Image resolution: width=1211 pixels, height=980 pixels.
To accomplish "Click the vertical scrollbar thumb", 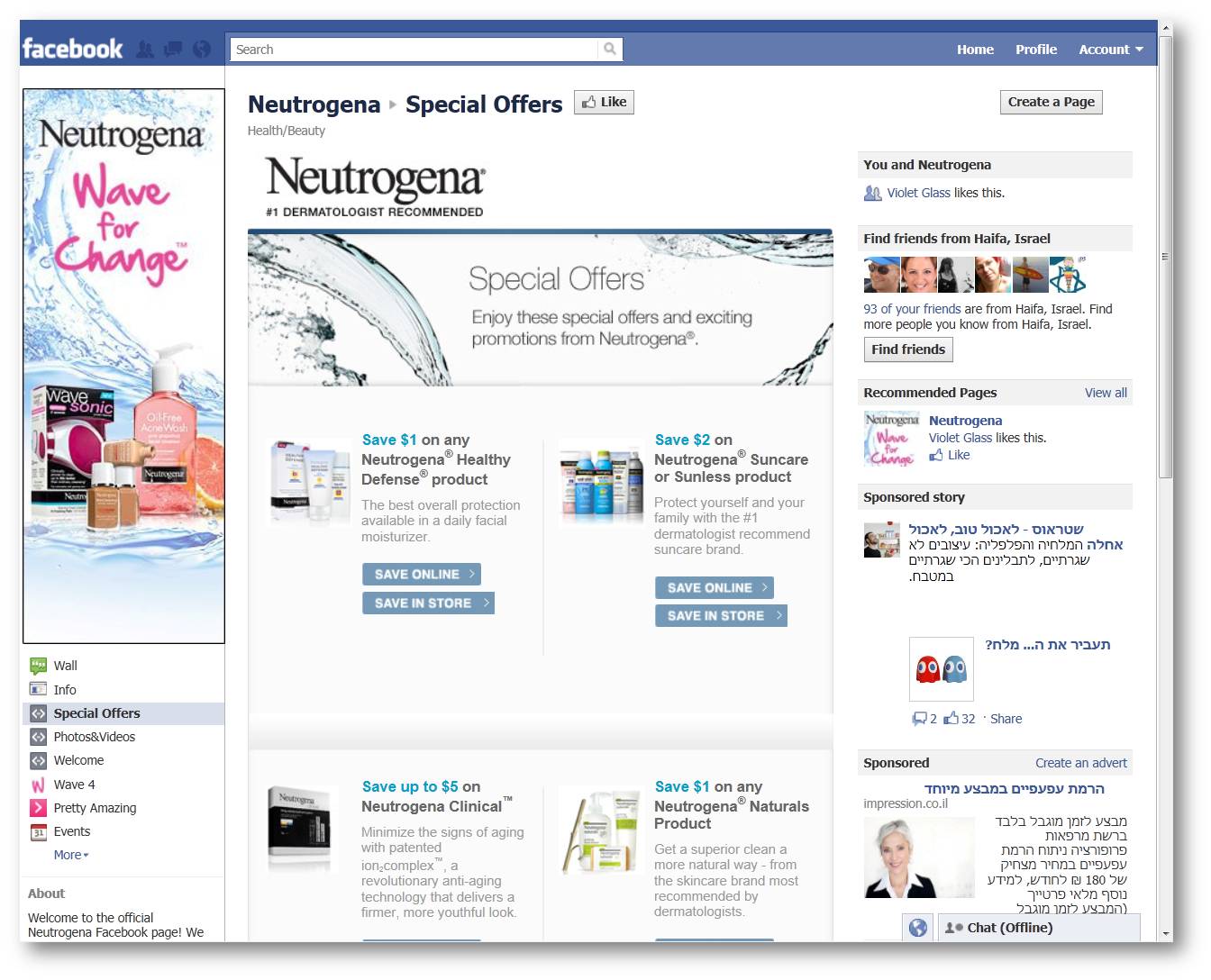I will pos(1165,257).
